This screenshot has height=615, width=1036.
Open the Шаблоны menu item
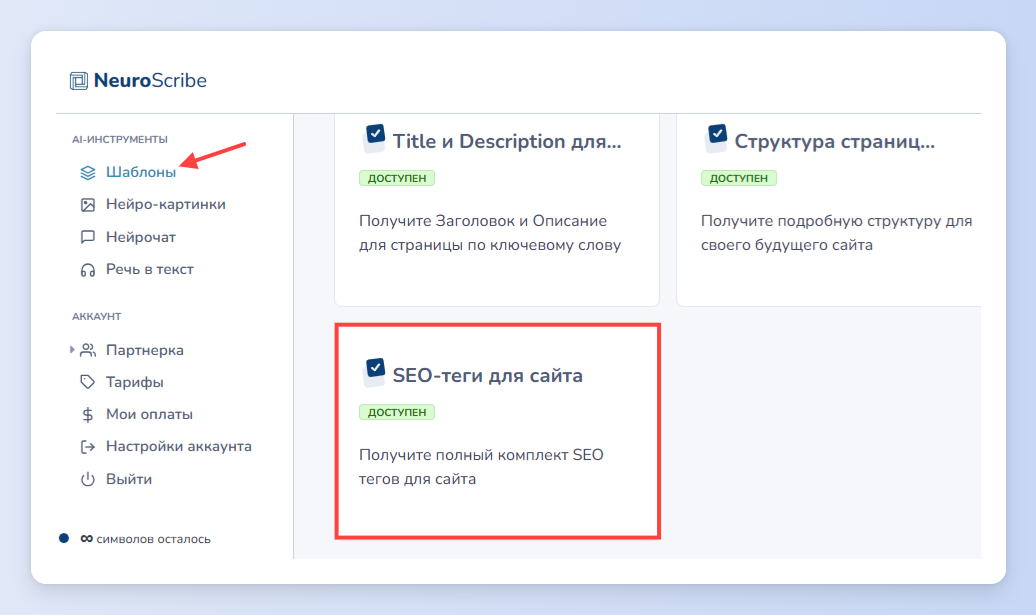point(141,172)
